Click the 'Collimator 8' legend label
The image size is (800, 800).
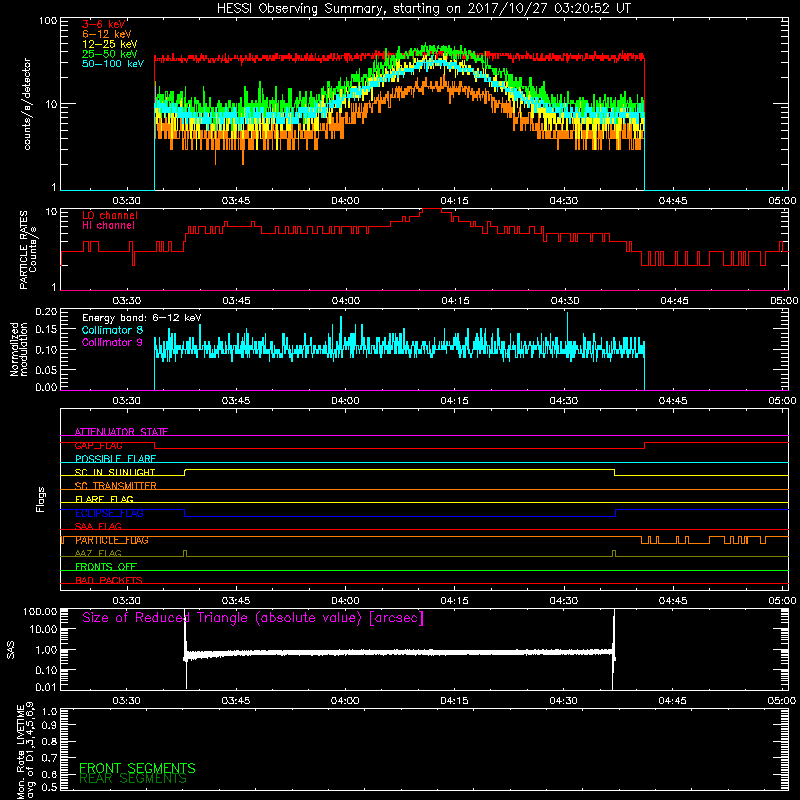(112, 330)
